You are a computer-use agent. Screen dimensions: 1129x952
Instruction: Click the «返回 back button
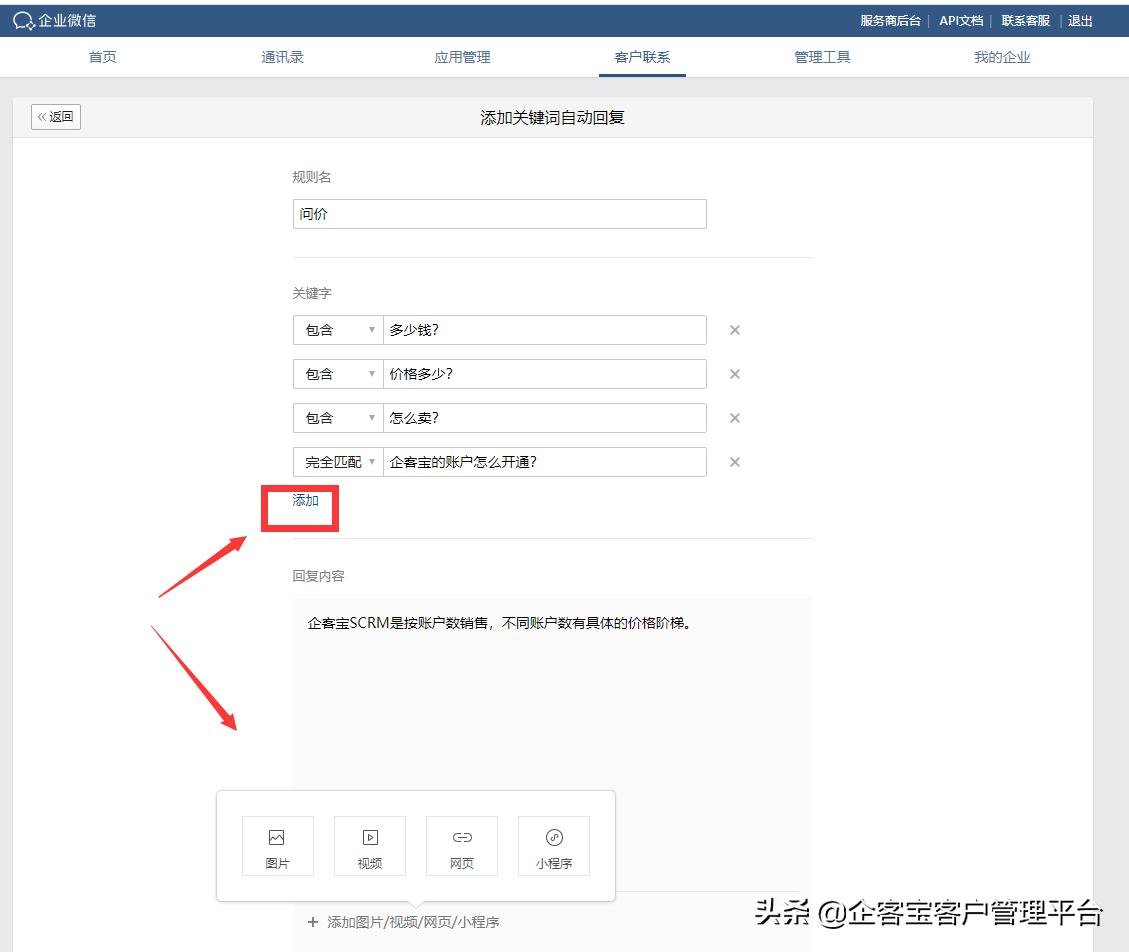[55, 116]
